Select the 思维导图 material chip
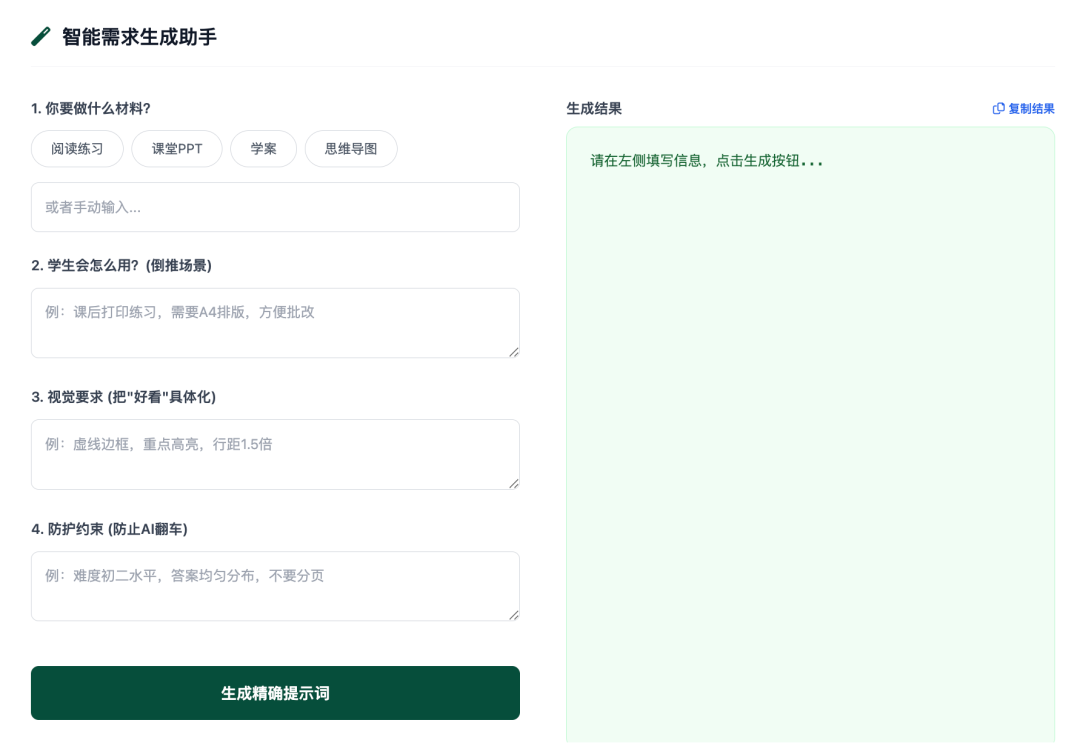Image resolution: width=1080 pixels, height=743 pixels. pyautogui.click(x=351, y=148)
